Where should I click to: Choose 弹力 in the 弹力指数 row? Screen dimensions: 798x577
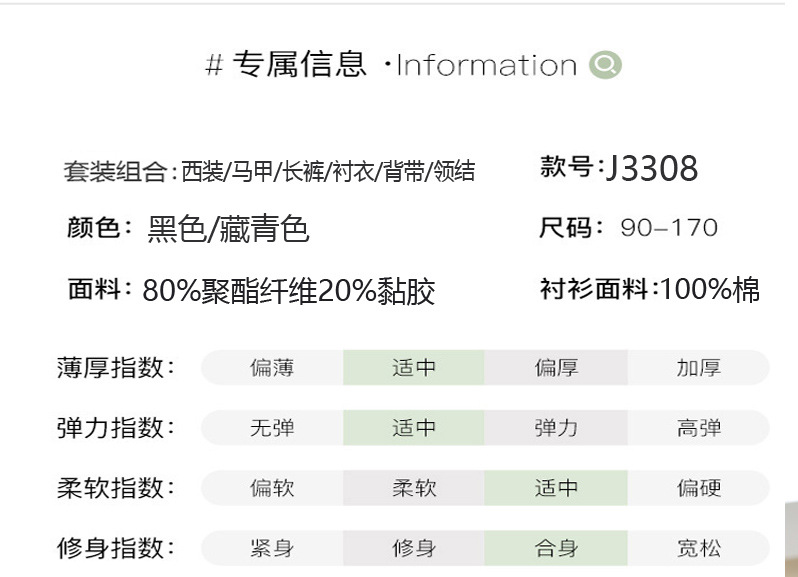pos(556,428)
